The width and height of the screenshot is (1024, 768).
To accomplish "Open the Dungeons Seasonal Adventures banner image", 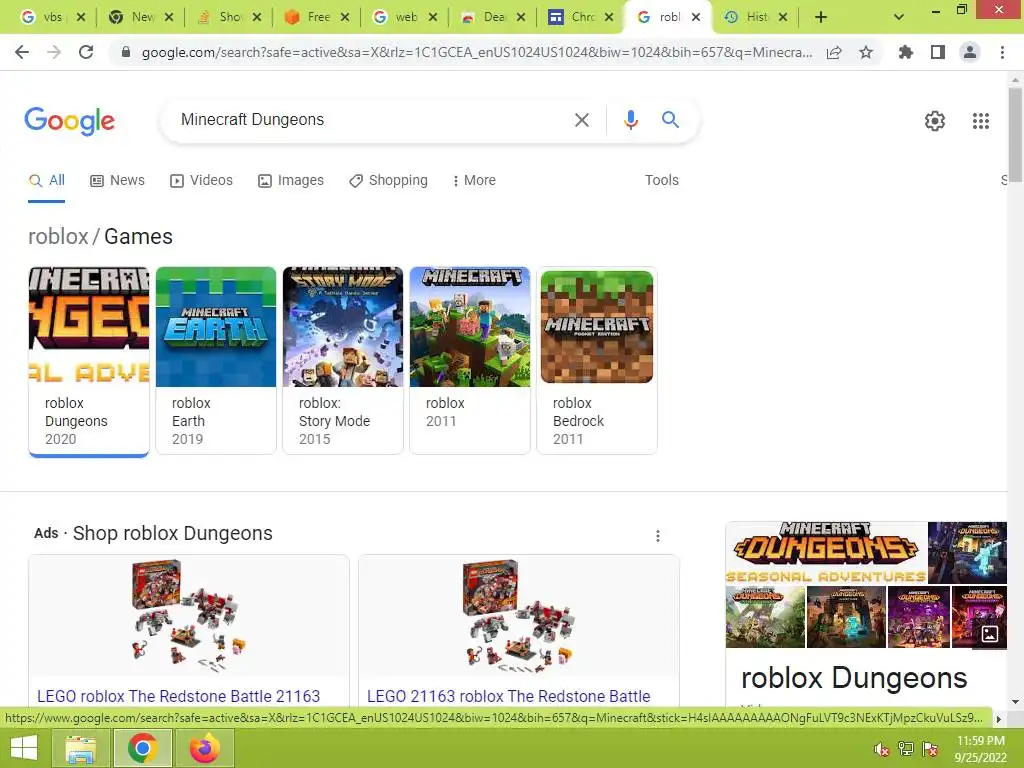I will point(826,552).
